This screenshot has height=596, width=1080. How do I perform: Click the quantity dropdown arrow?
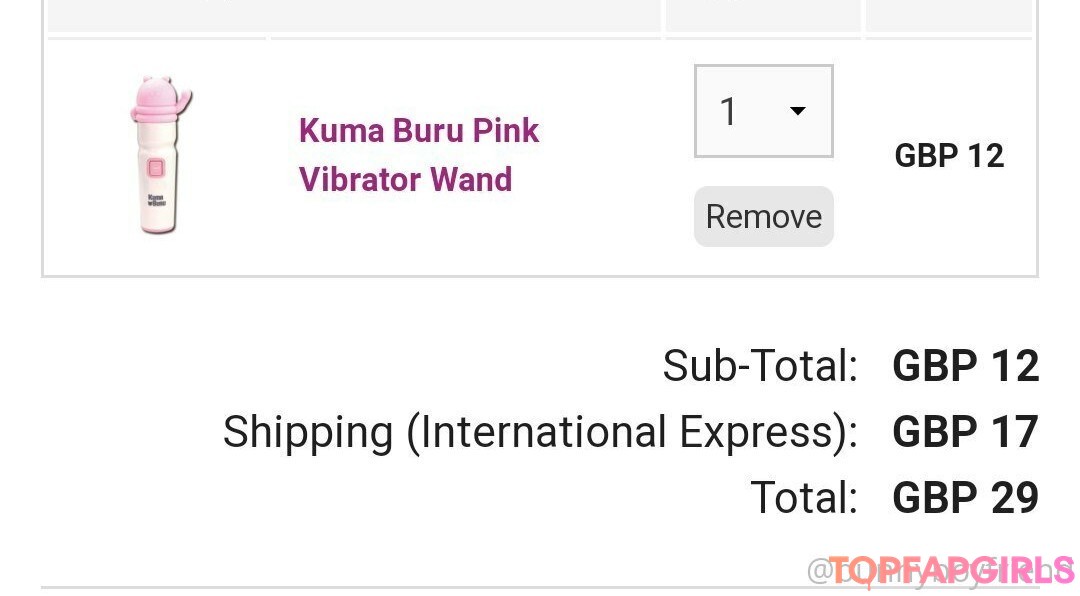(798, 111)
